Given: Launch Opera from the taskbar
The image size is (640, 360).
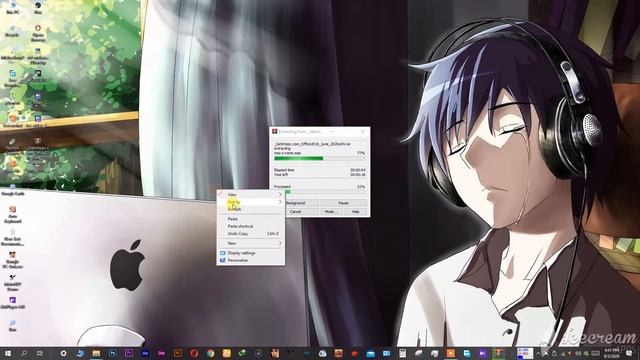Looking at the screenshot, I should (194, 353).
